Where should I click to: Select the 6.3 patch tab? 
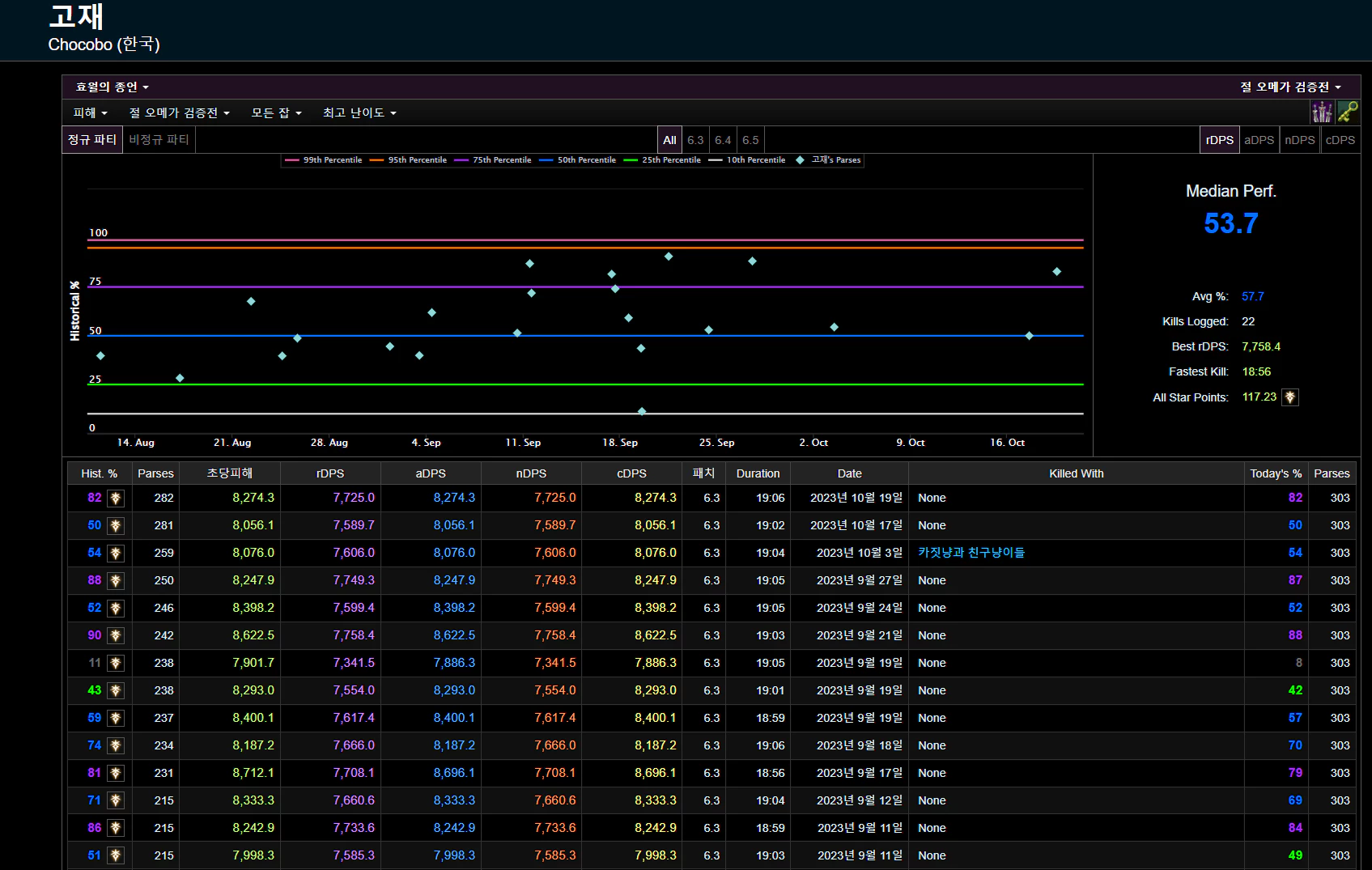point(695,140)
